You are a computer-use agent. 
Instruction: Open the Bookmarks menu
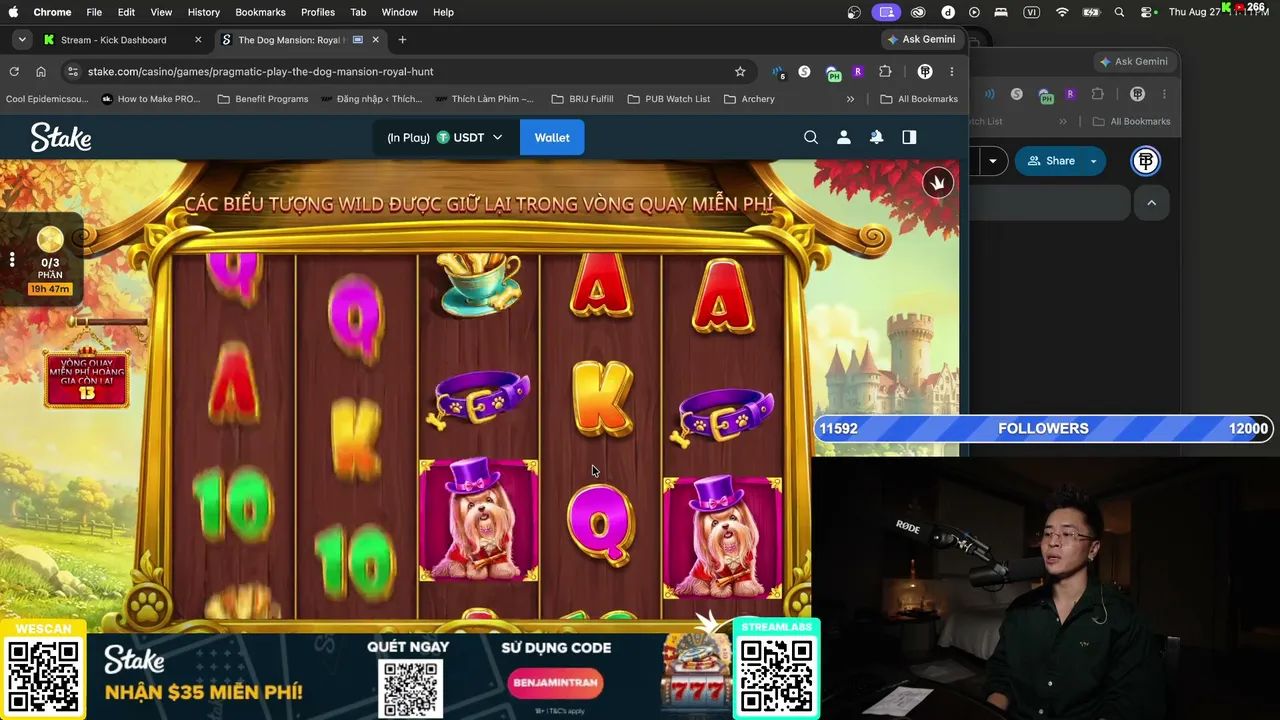[260, 12]
